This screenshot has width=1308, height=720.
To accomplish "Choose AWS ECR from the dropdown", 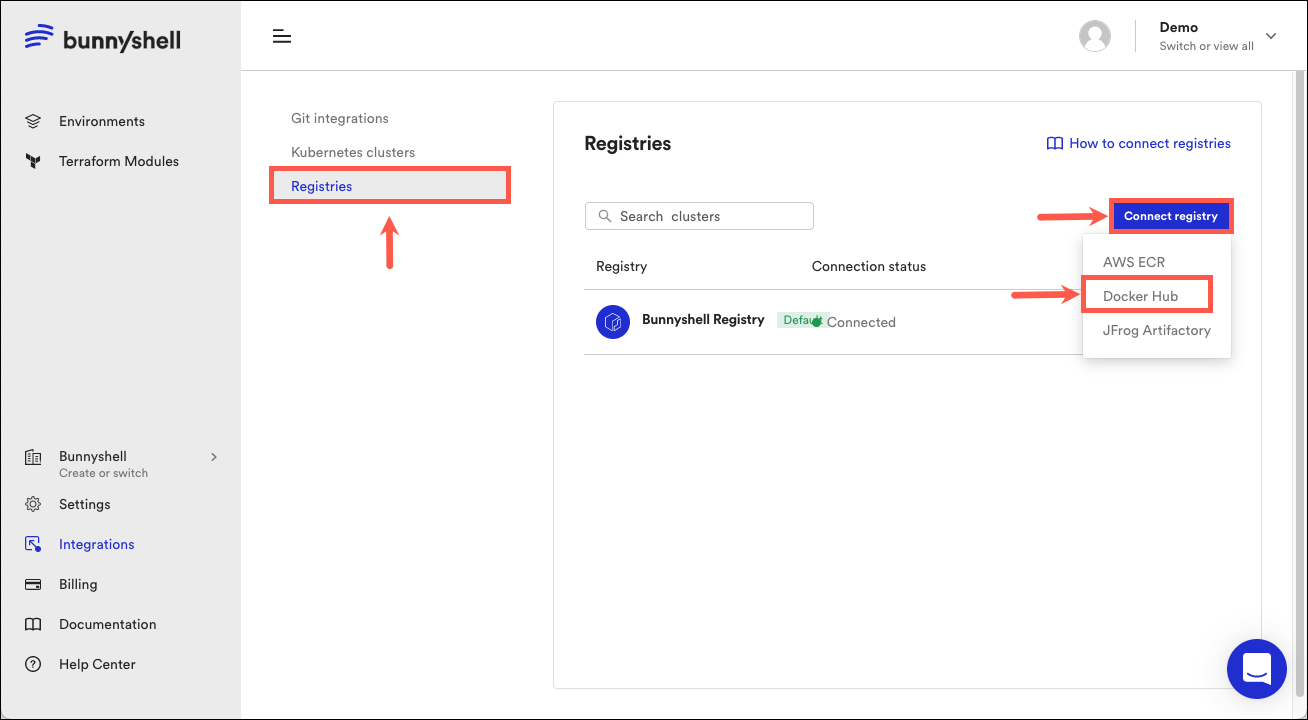I will click(x=1134, y=262).
